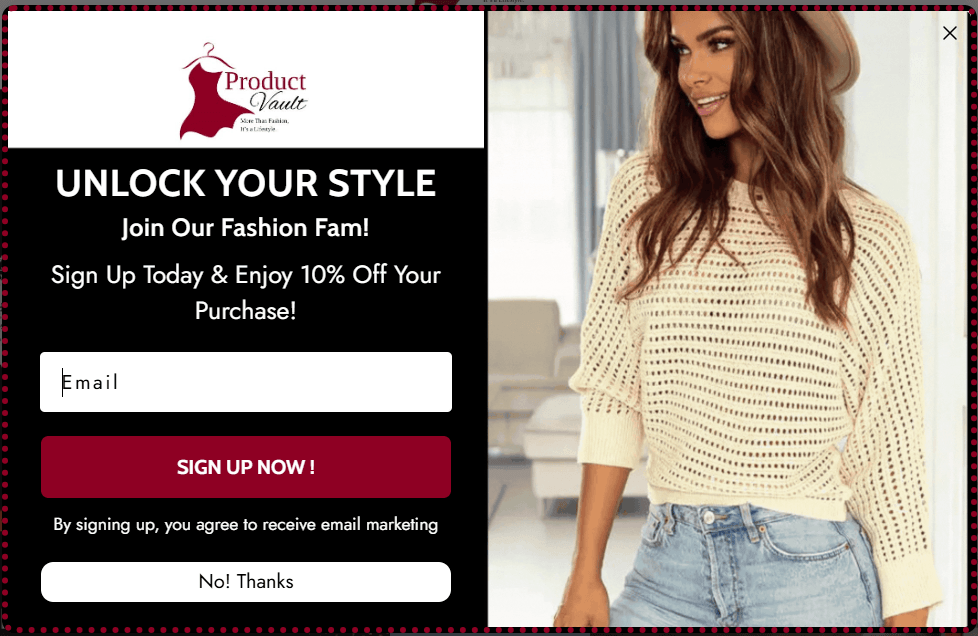This screenshot has height=636, width=978.
Task: Click the sweater's ribbed sleeve cuff
Action: [608, 440]
